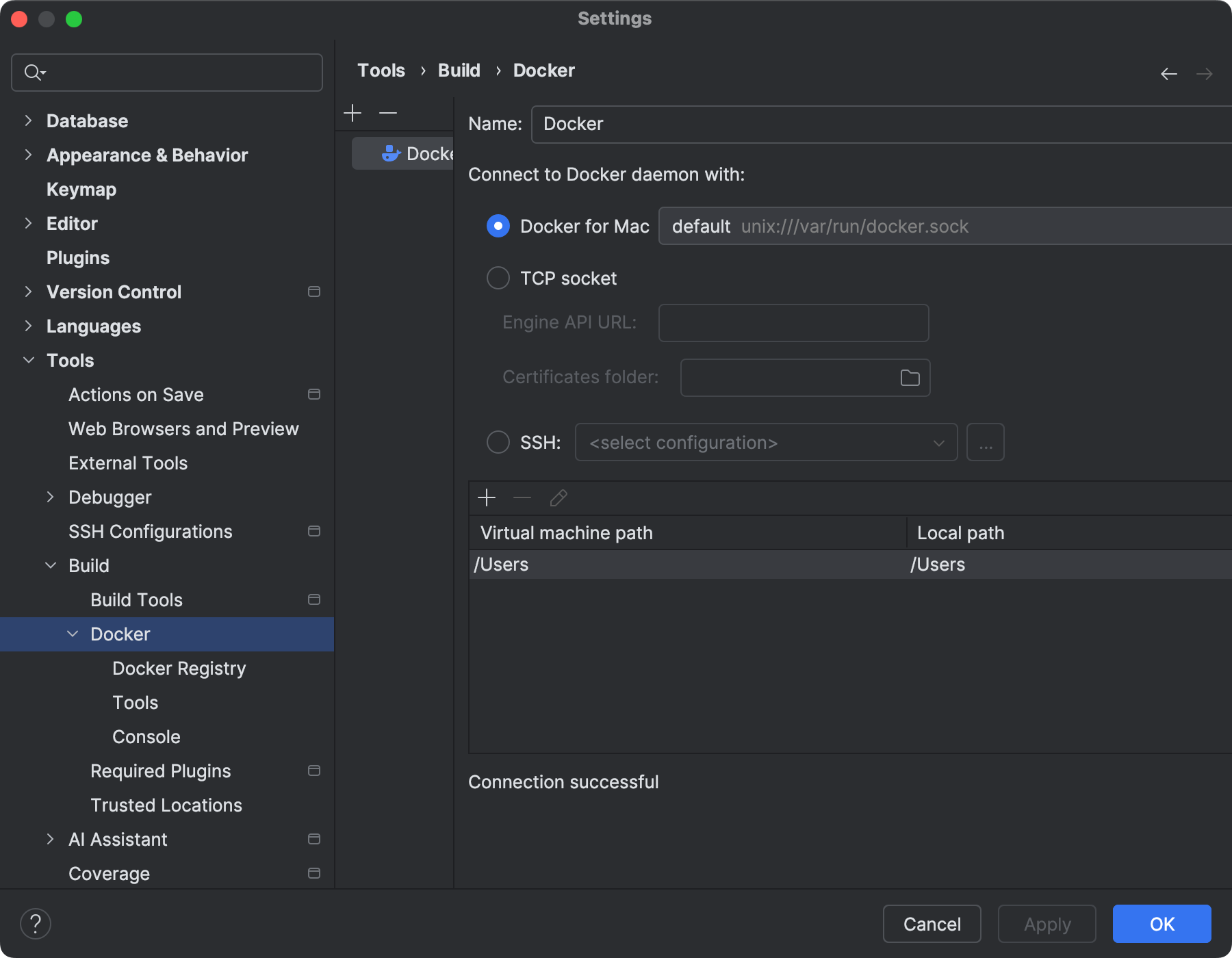Click the OK button
The width and height of the screenshot is (1232, 958).
[1162, 924]
